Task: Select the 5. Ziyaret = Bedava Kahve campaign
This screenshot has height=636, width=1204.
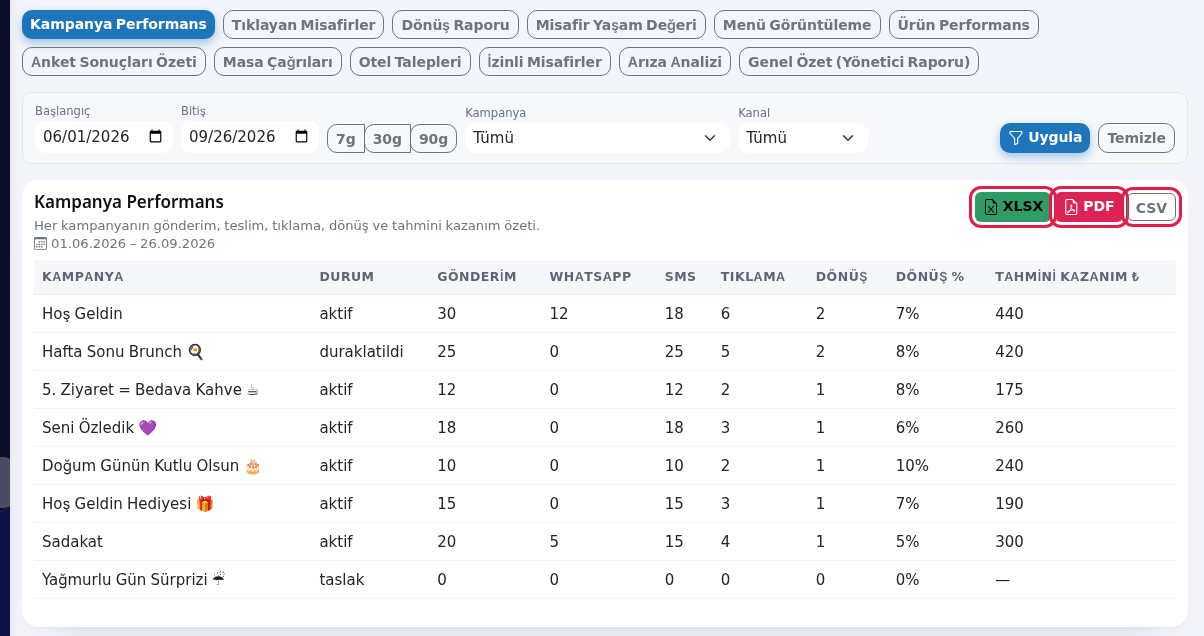Action: coord(151,390)
